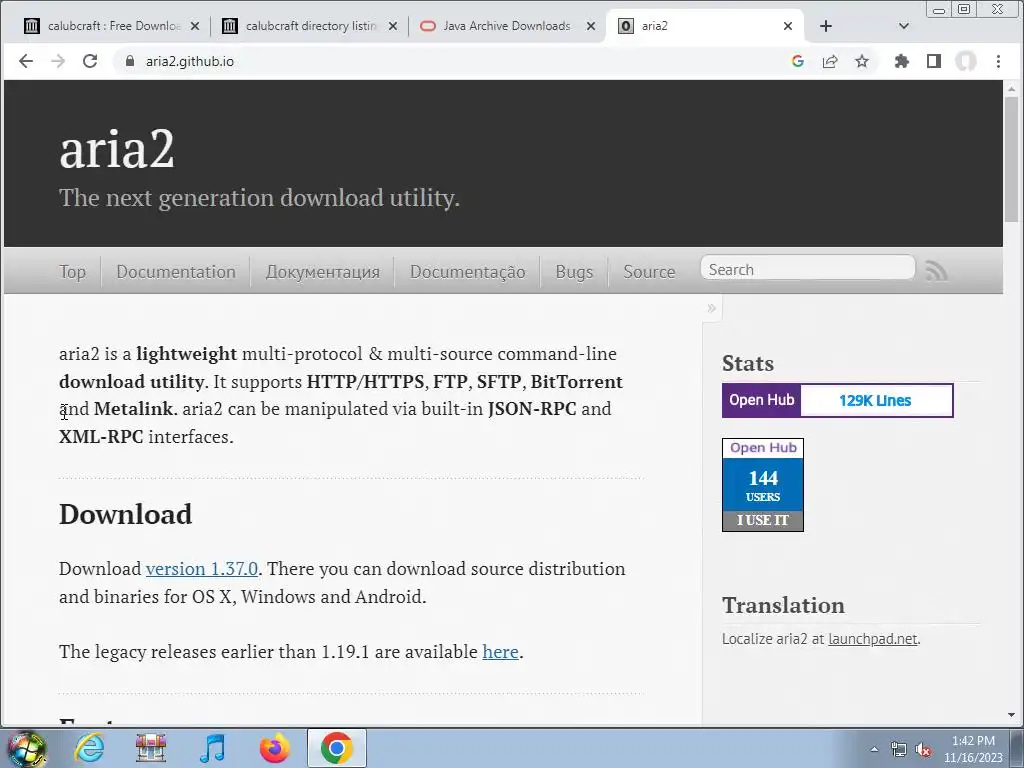Click the Chrome taskbar icon
Image resolution: width=1024 pixels, height=768 pixels.
[336, 748]
